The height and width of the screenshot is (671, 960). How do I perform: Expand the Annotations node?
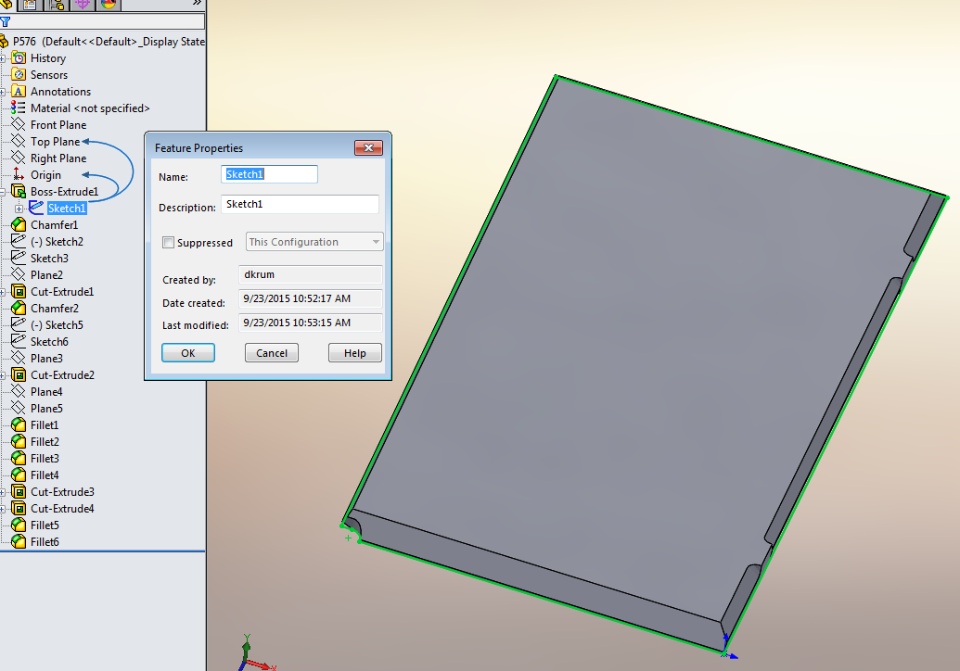click(3, 92)
